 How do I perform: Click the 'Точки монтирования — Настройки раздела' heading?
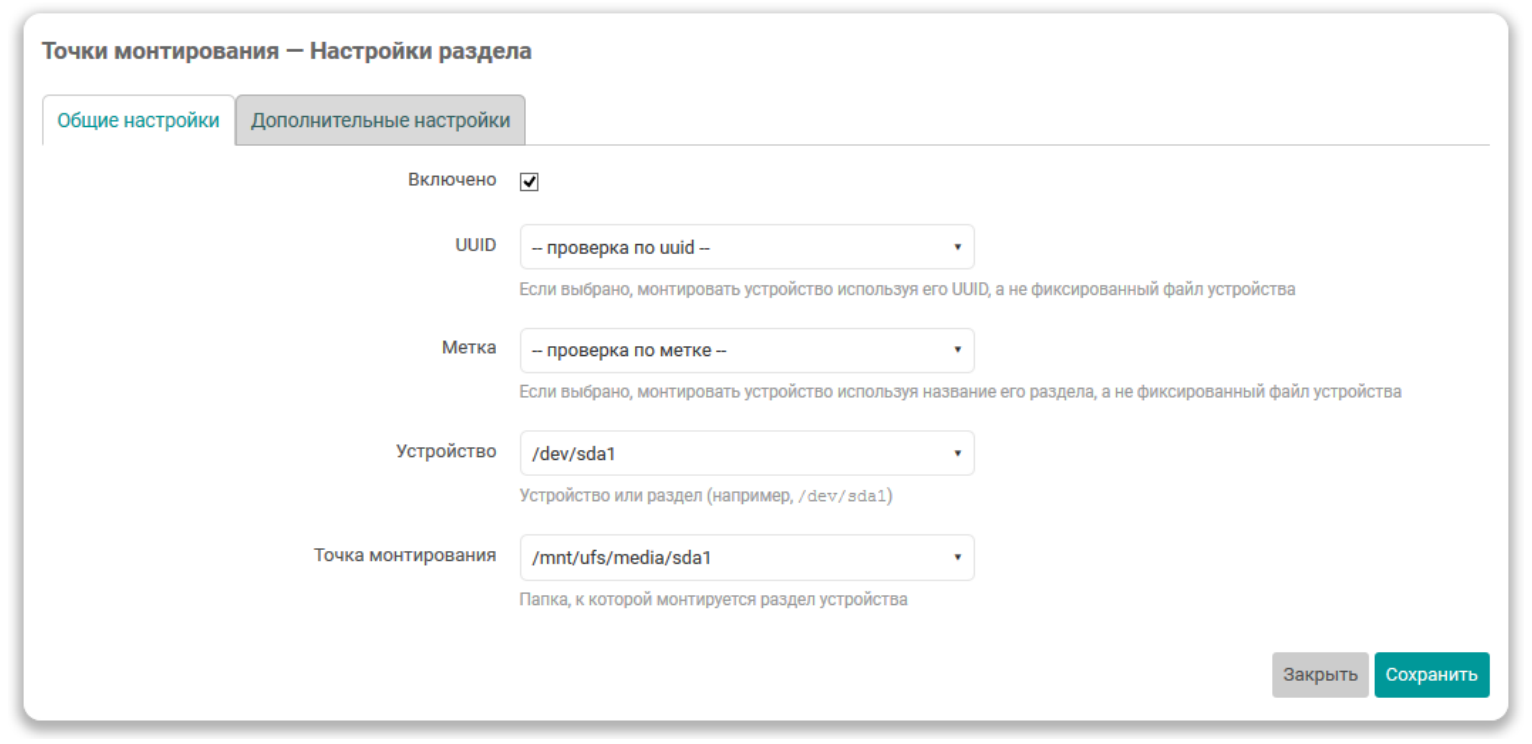[x=286, y=51]
